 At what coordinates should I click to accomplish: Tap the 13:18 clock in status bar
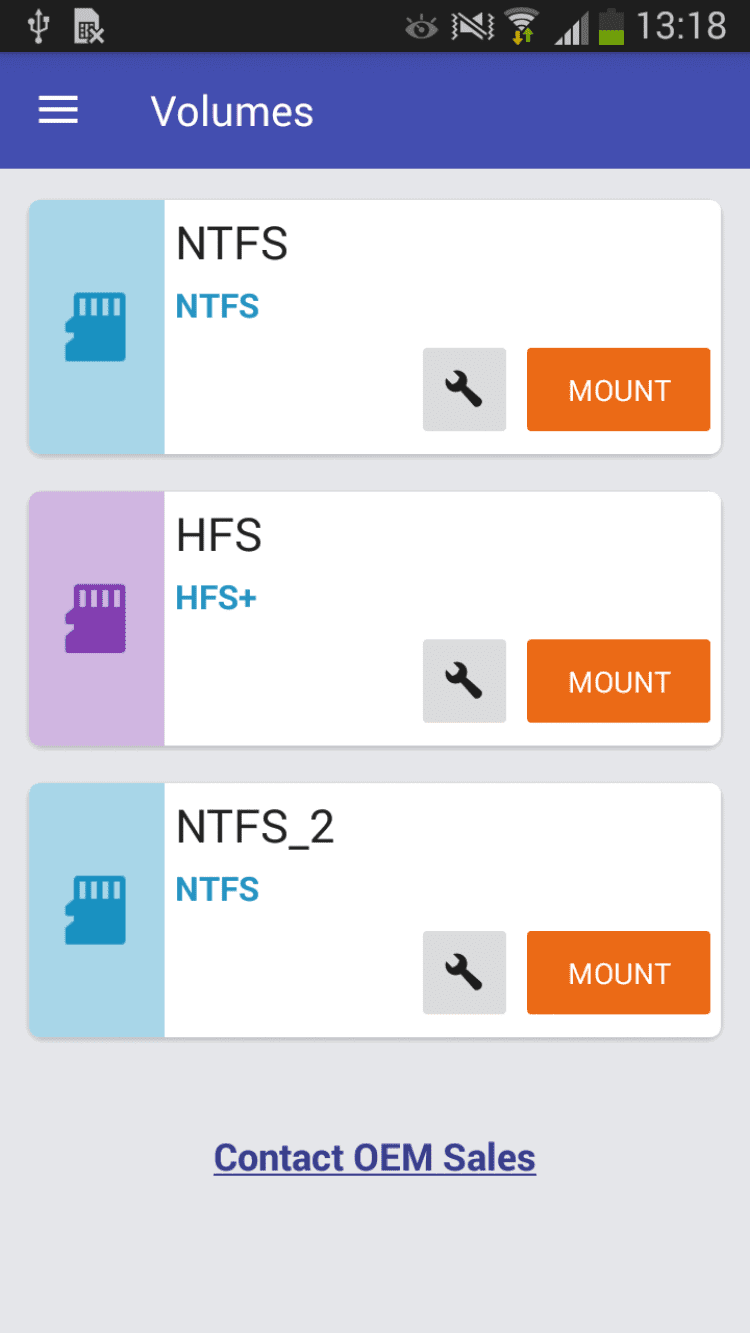[681, 26]
